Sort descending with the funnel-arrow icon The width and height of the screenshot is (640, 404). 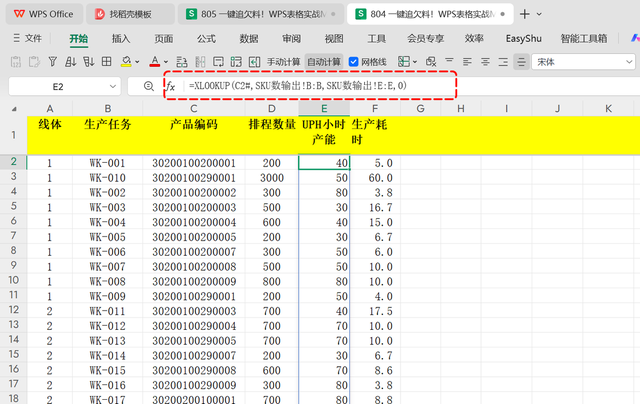(x=89, y=62)
